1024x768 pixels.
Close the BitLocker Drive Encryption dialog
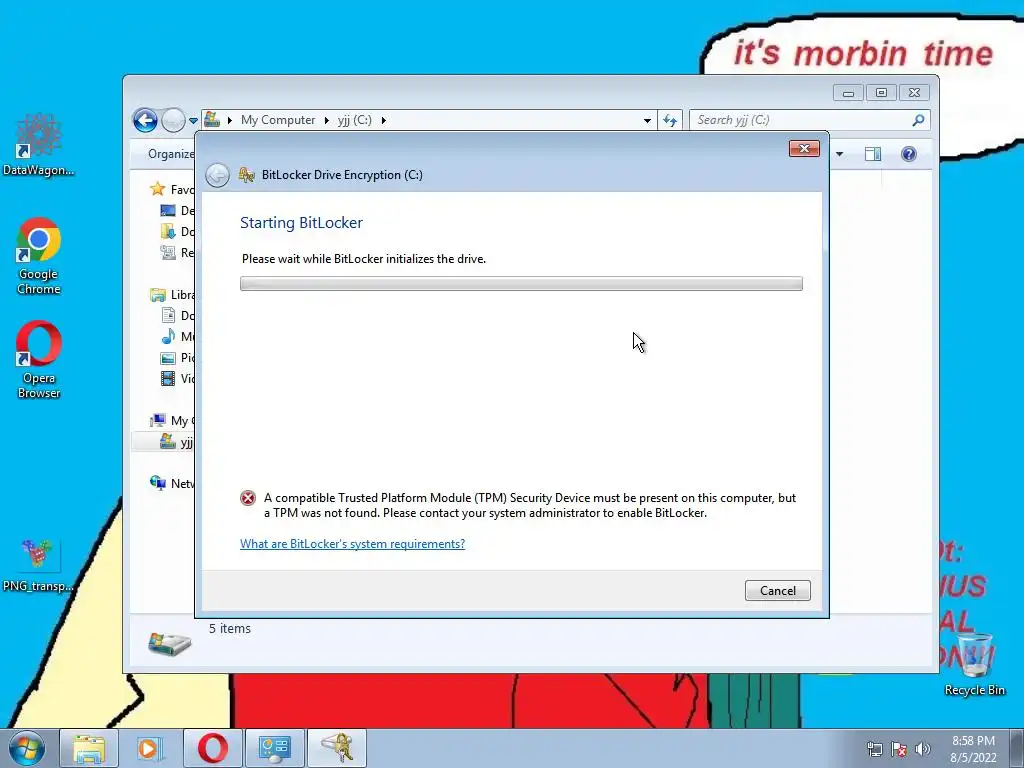click(x=804, y=149)
